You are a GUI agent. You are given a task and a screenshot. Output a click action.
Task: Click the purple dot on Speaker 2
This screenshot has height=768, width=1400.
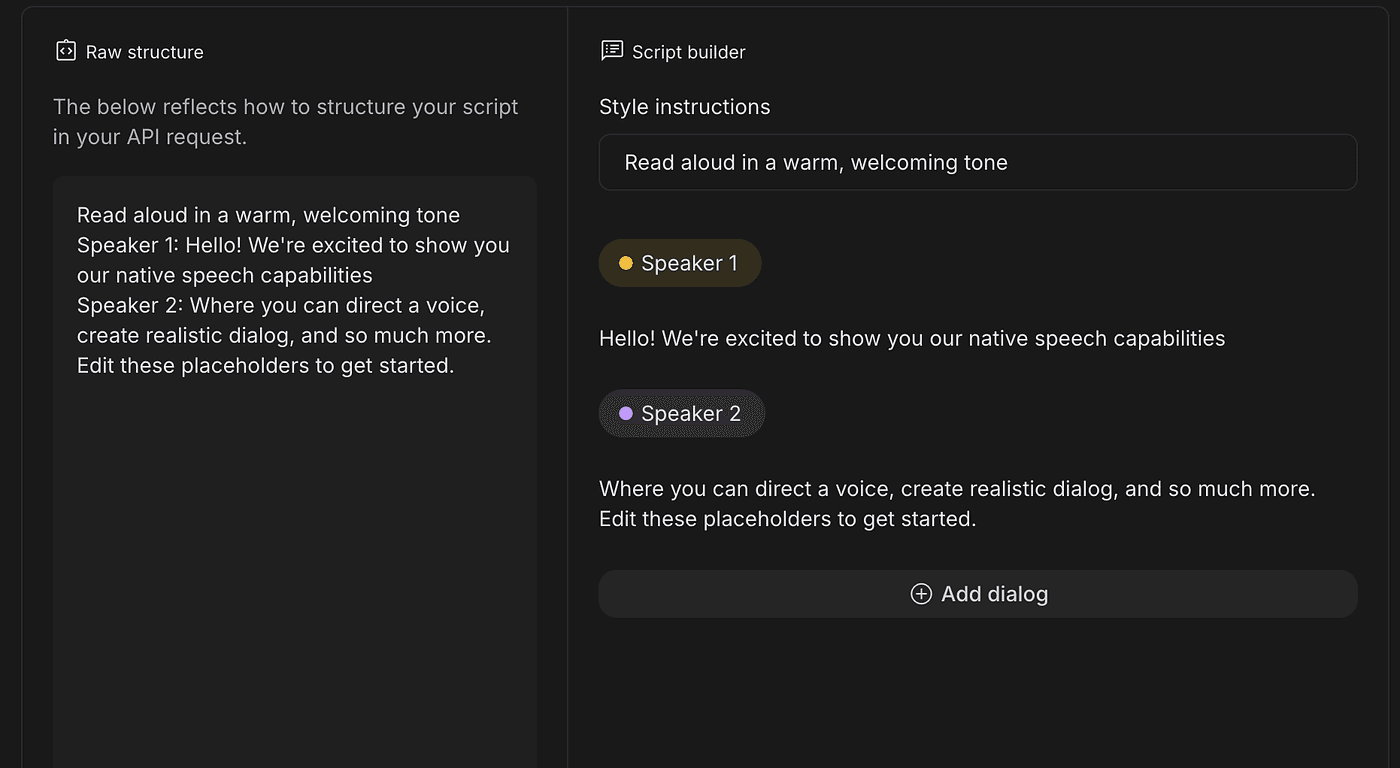pyautogui.click(x=626, y=414)
